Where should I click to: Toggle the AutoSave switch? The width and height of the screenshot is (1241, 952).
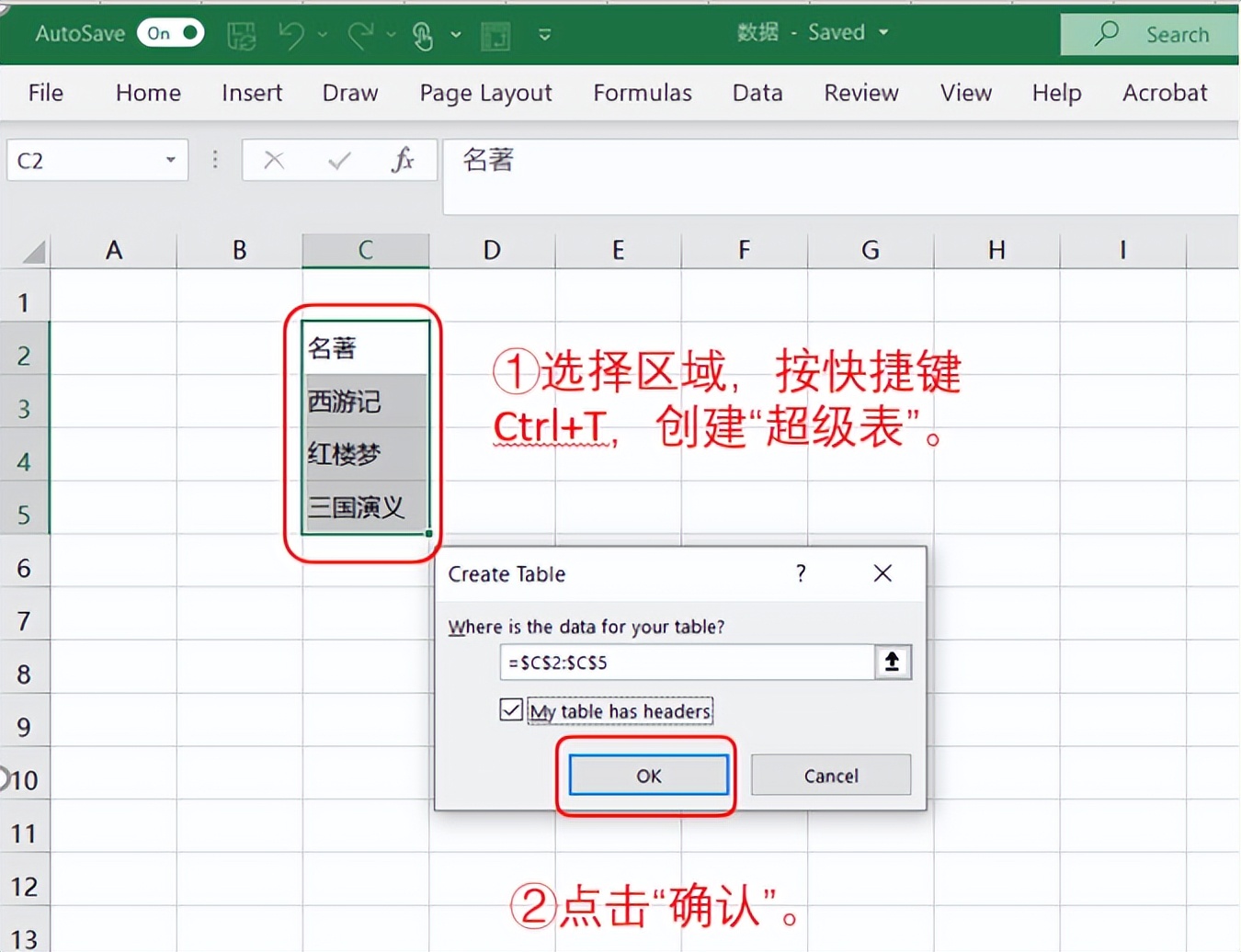pos(170,33)
